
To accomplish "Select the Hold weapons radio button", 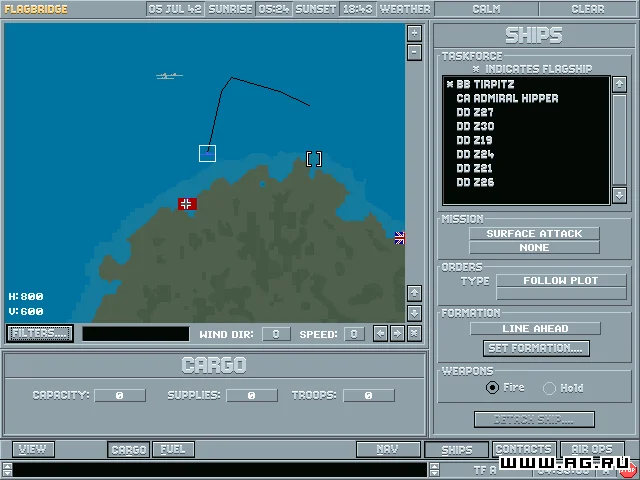I will coord(549,388).
